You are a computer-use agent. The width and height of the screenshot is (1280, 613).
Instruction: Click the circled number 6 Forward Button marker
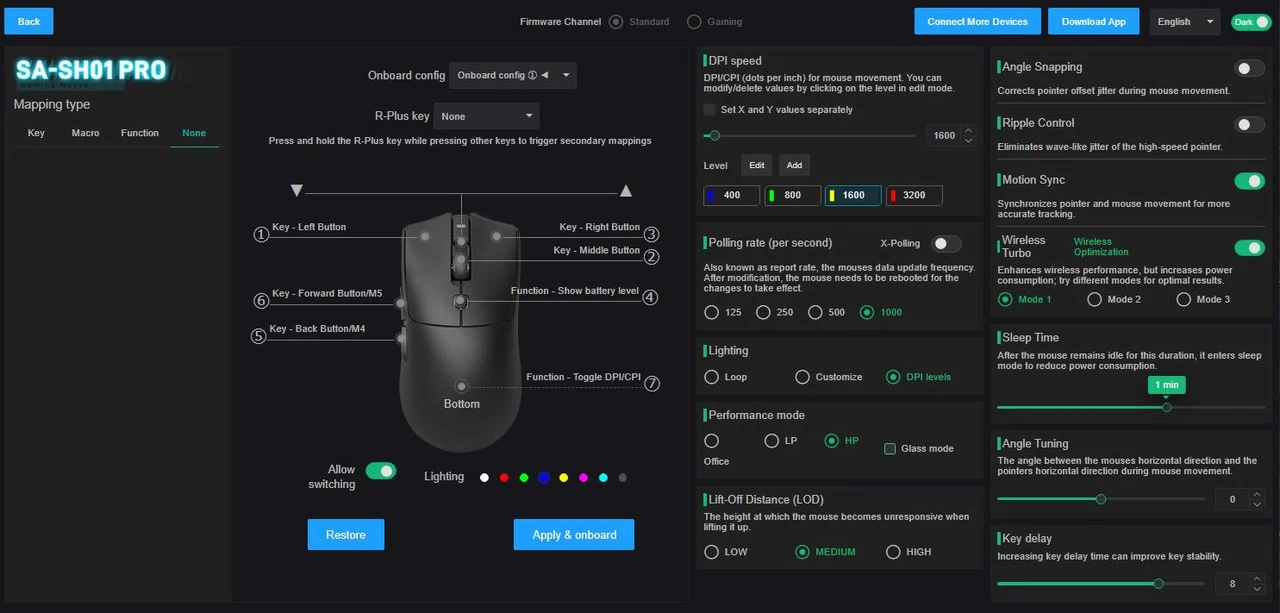click(x=261, y=300)
